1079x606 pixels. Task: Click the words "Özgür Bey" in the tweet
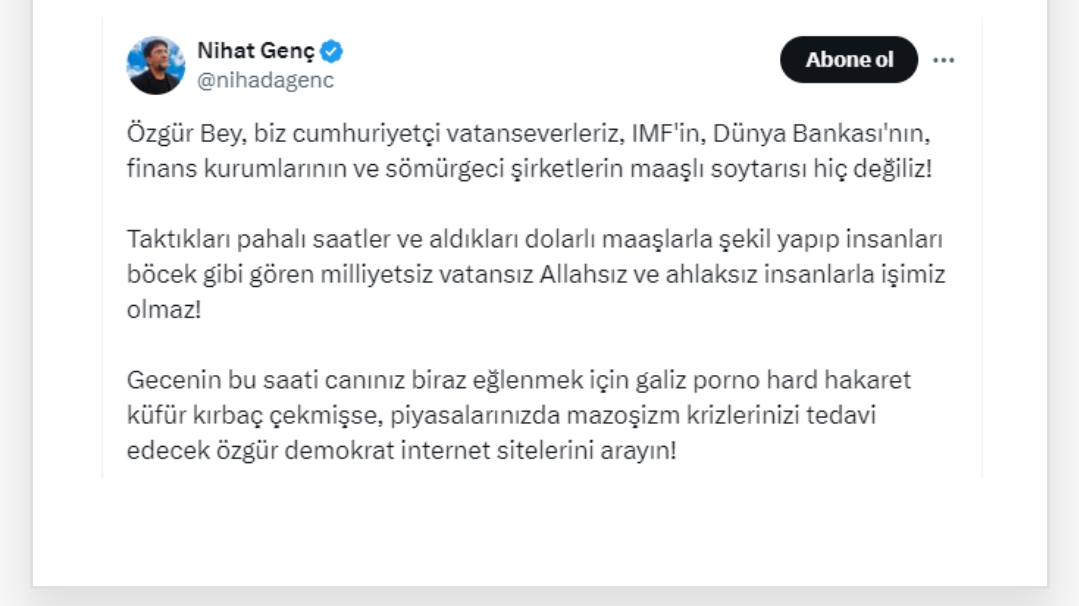click(186, 133)
